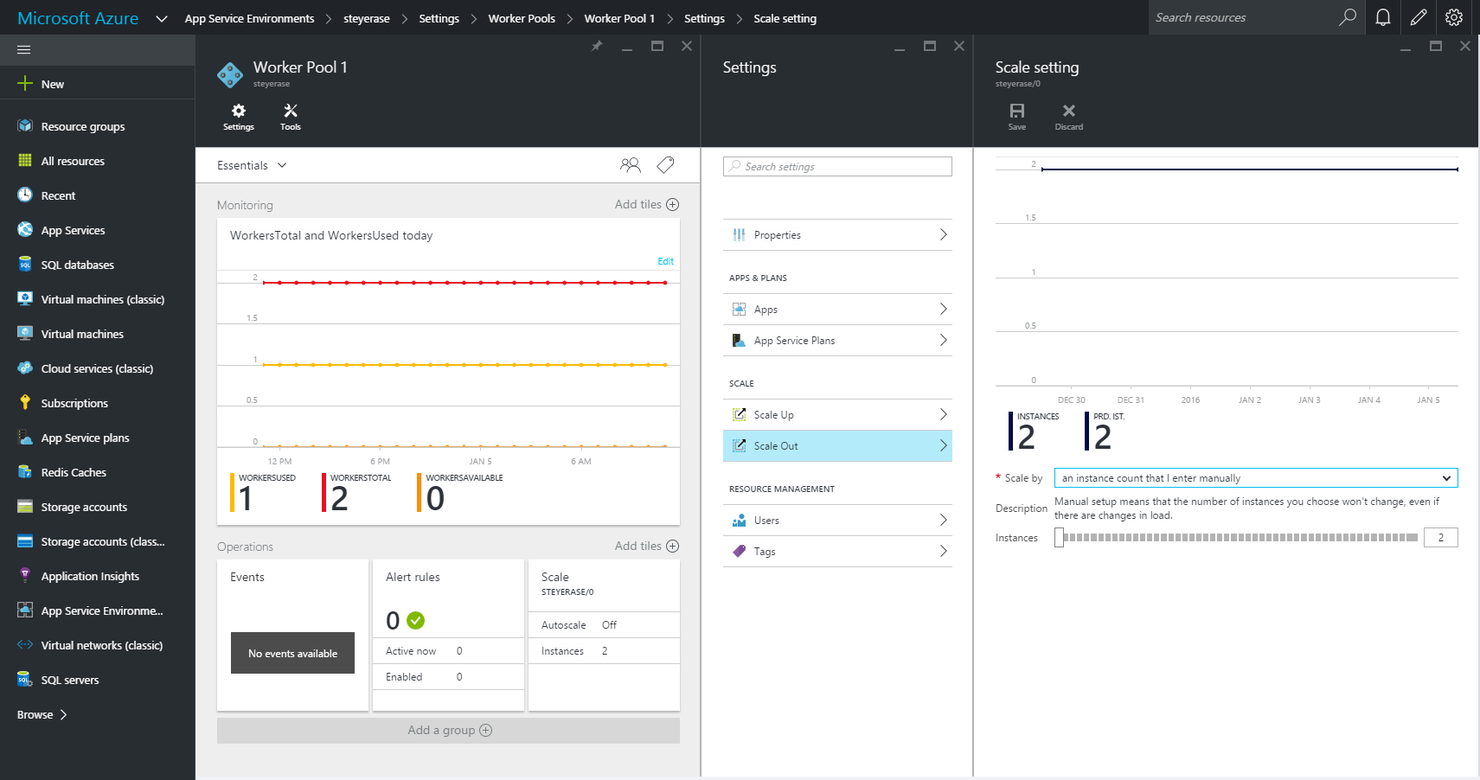
Task: Discard the Scale setting changes
Action: (x=1068, y=114)
